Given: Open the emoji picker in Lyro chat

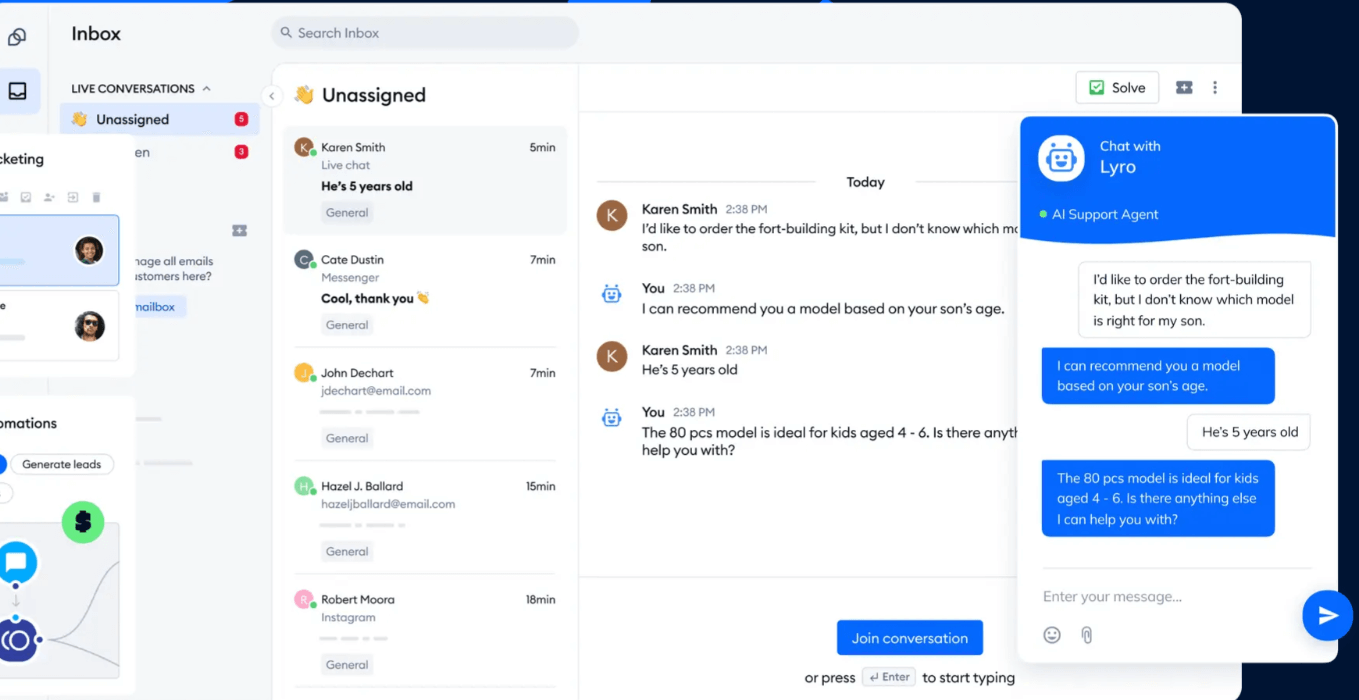Looking at the screenshot, I should [1052, 635].
